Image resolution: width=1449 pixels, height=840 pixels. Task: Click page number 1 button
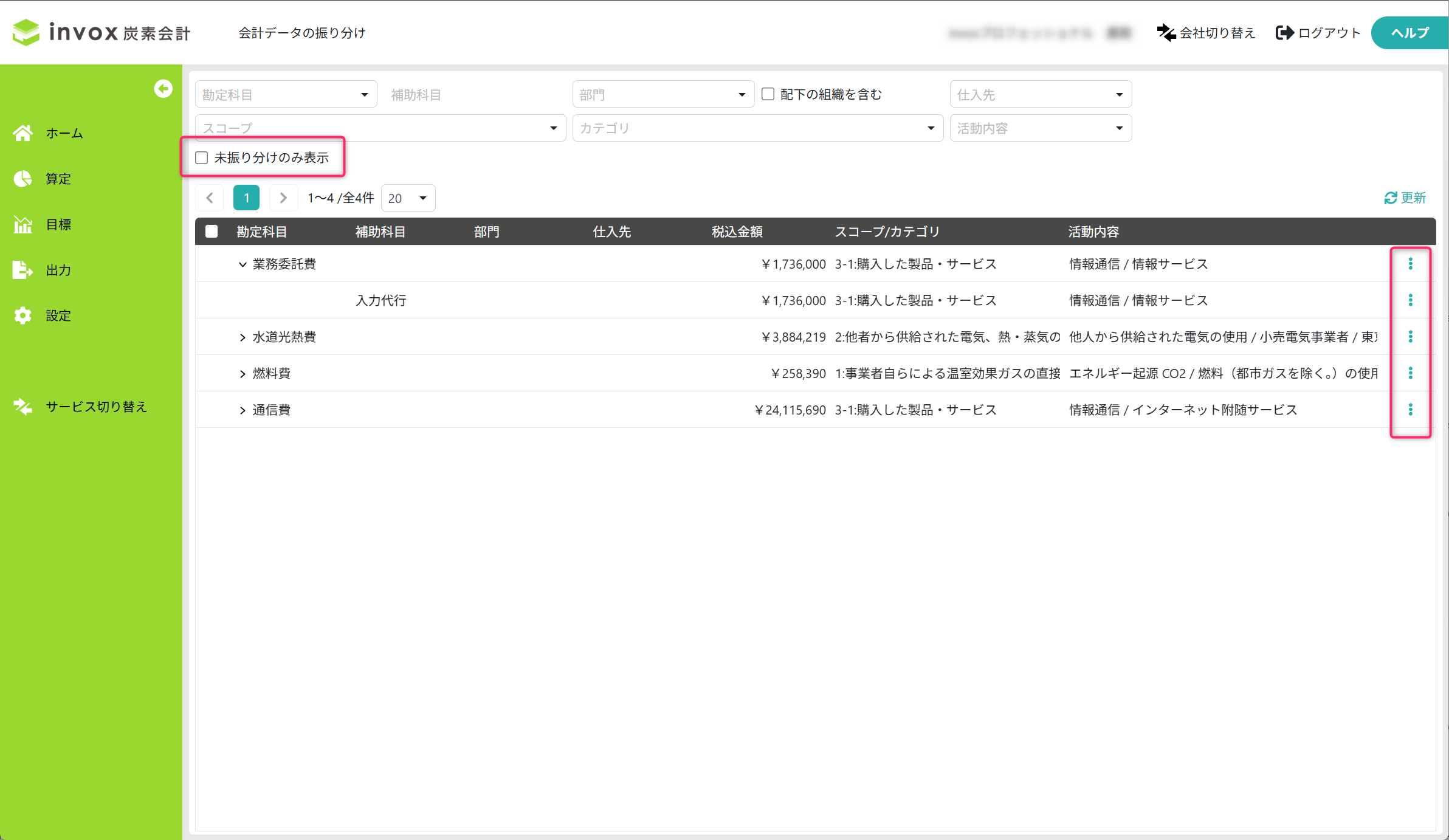click(246, 198)
